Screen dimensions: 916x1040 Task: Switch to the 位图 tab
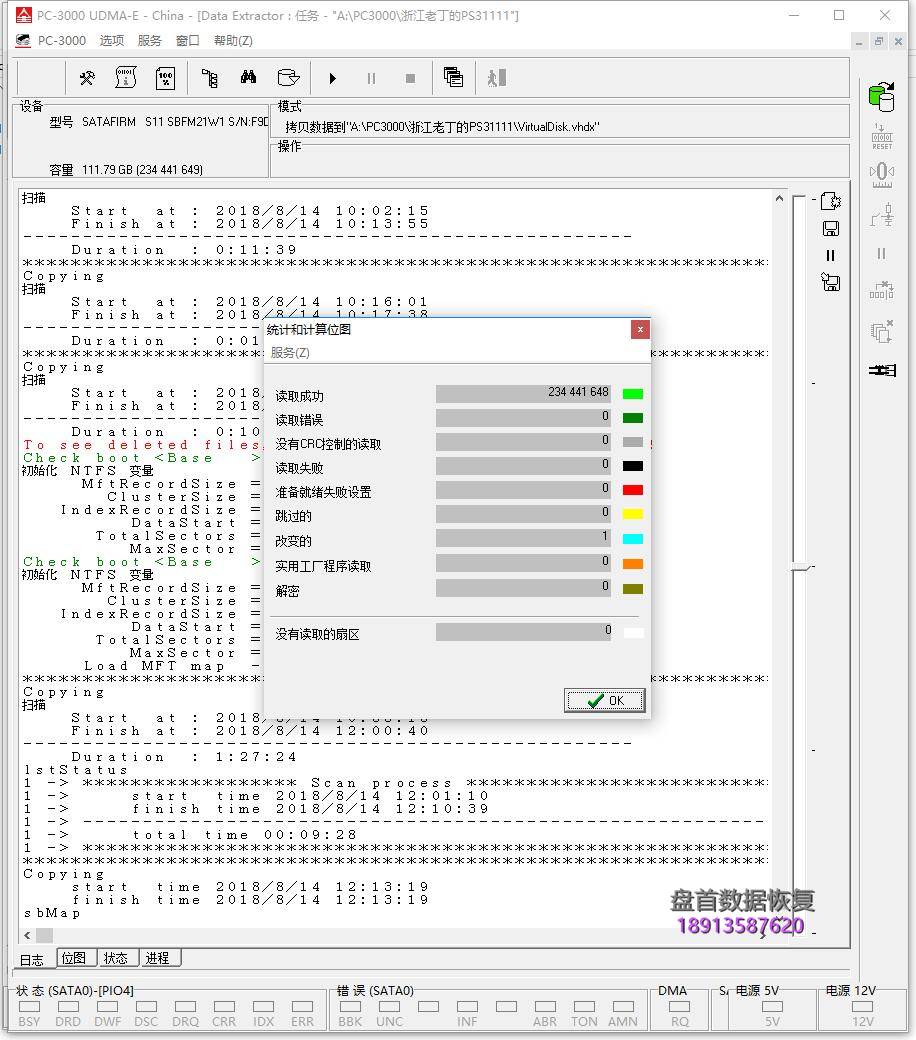tap(75, 958)
